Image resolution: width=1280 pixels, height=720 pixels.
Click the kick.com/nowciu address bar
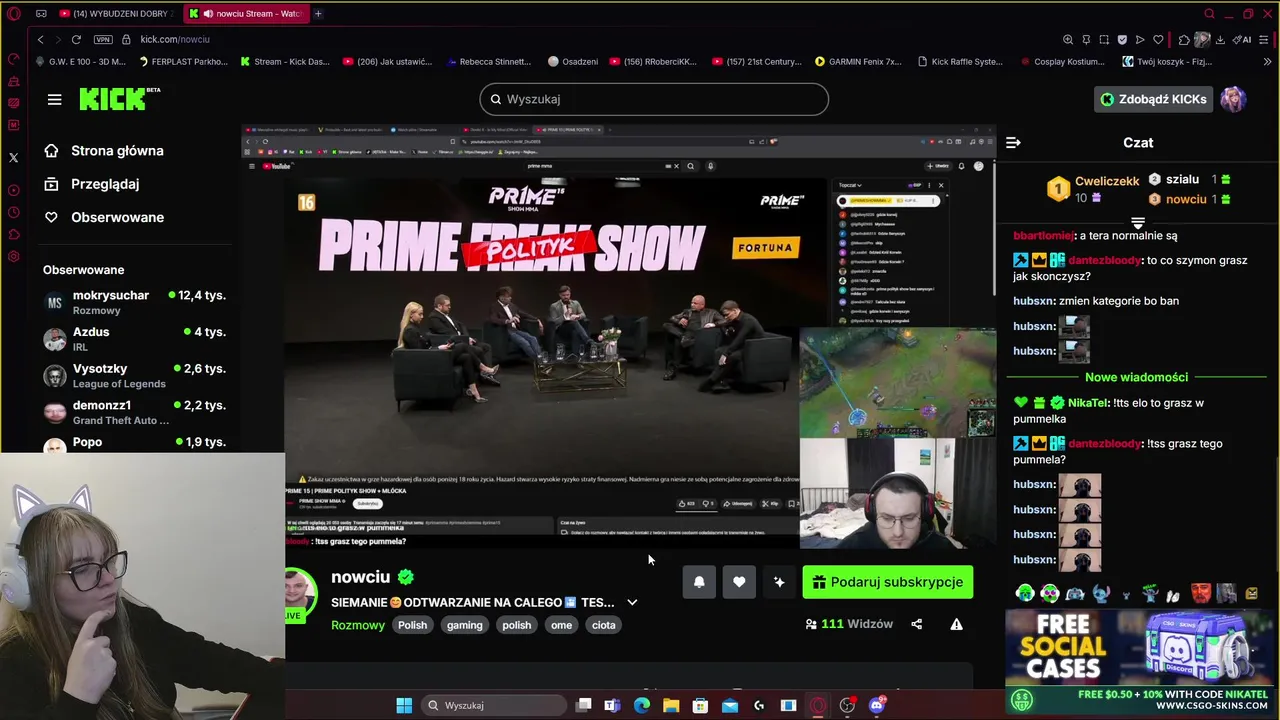click(x=175, y=39)
